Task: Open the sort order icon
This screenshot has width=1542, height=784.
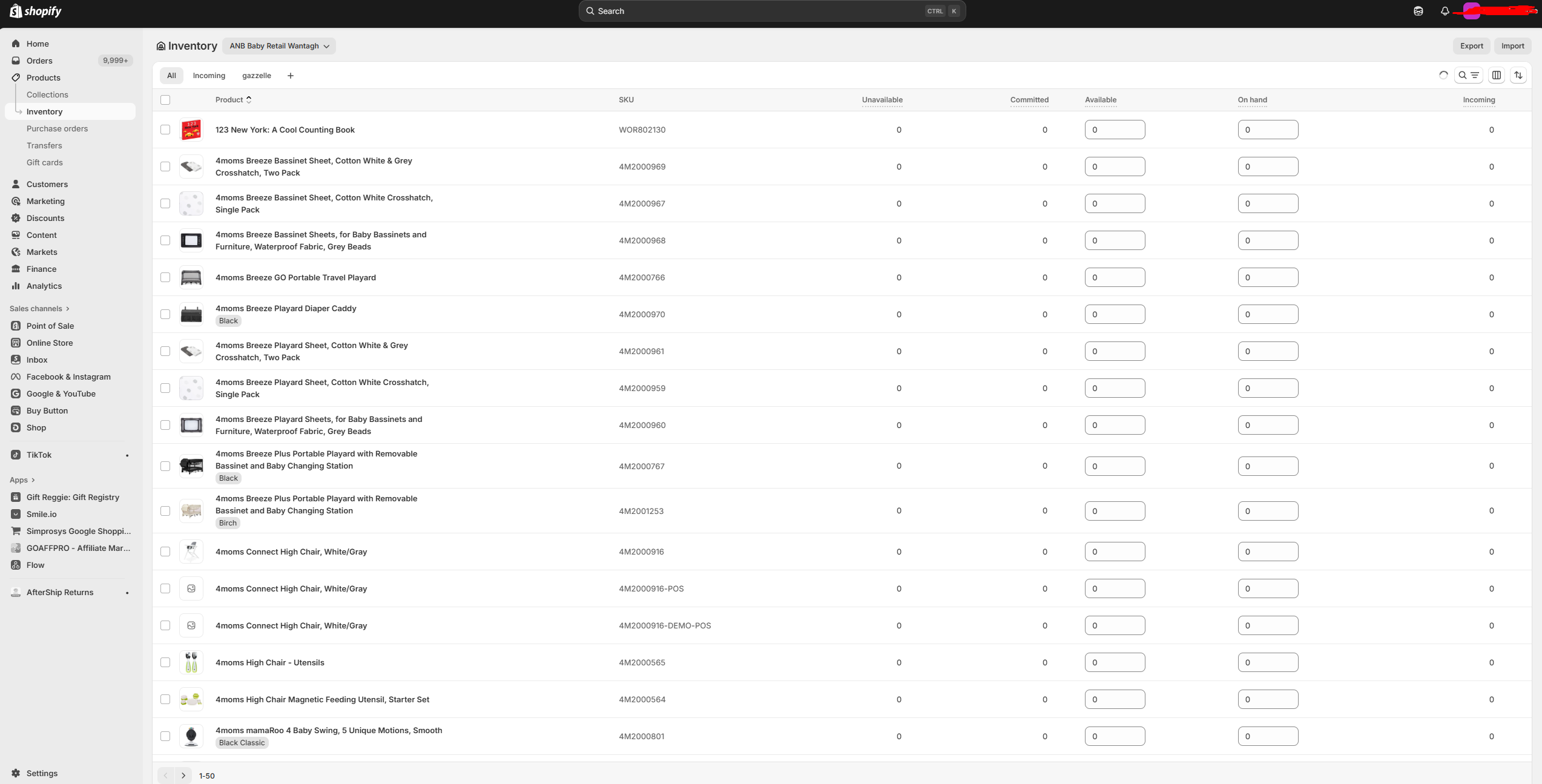Action: [1518, 76]
